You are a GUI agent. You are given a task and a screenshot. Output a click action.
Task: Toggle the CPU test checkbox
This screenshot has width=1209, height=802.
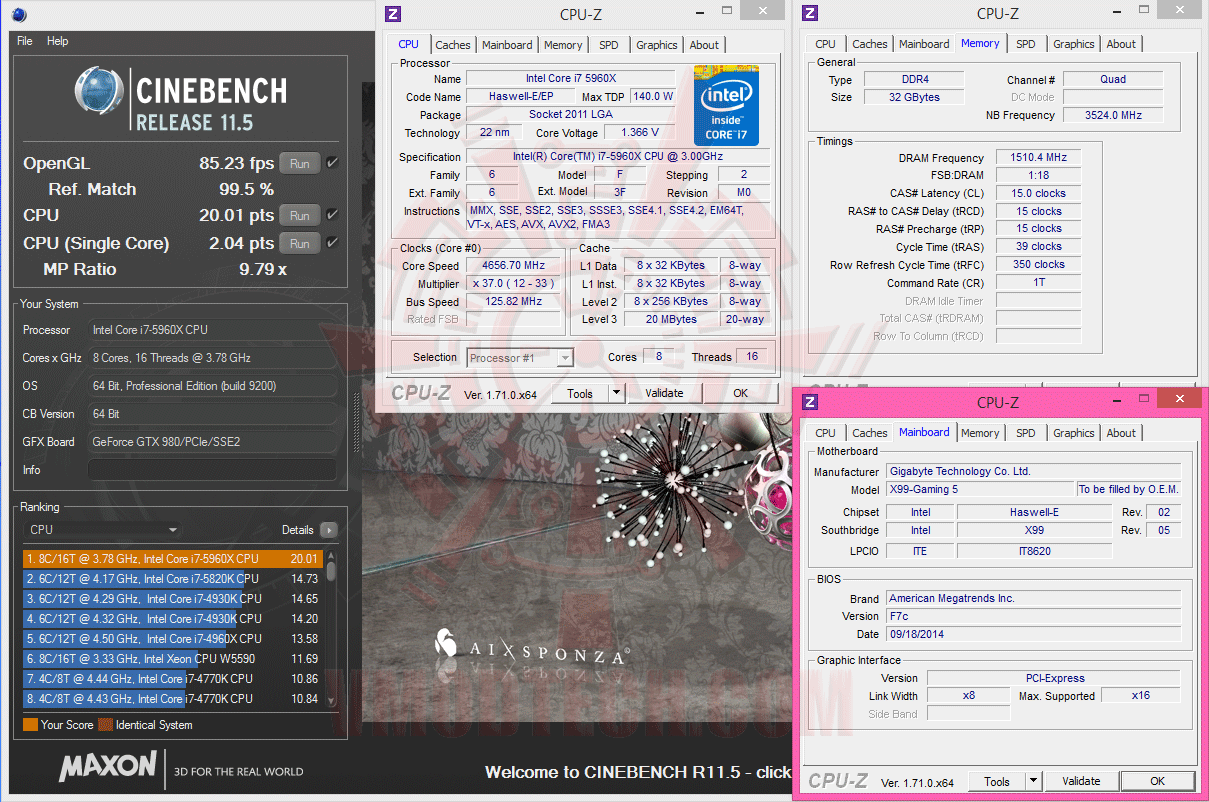click(332, 215)
